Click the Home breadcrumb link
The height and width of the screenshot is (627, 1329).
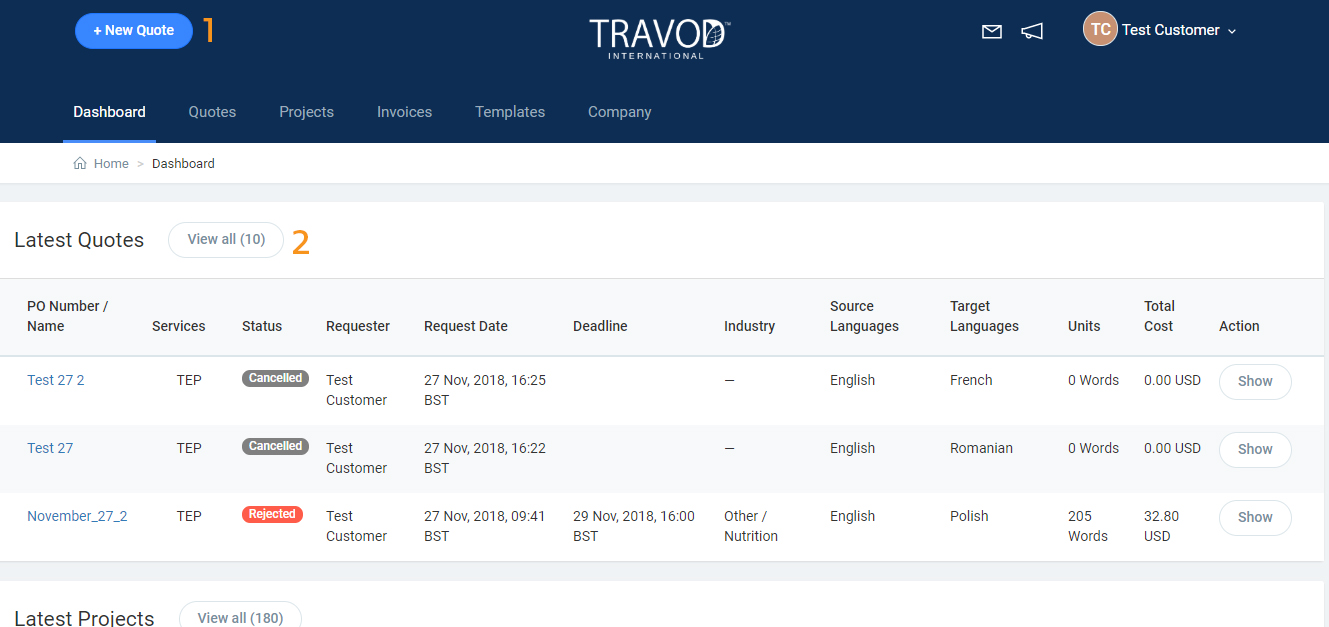tap(111, 164)
